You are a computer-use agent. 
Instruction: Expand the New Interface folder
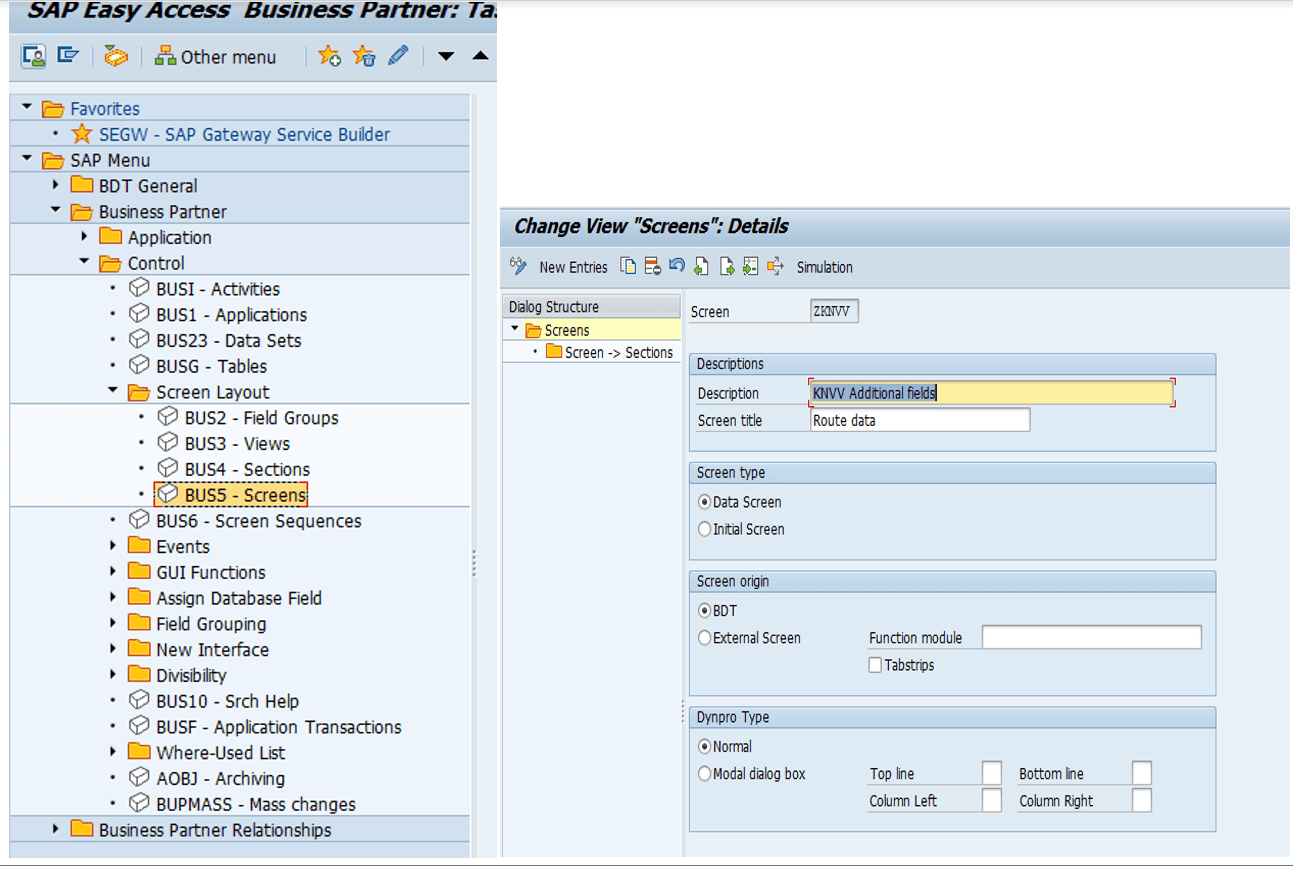(x=113, y=649)
